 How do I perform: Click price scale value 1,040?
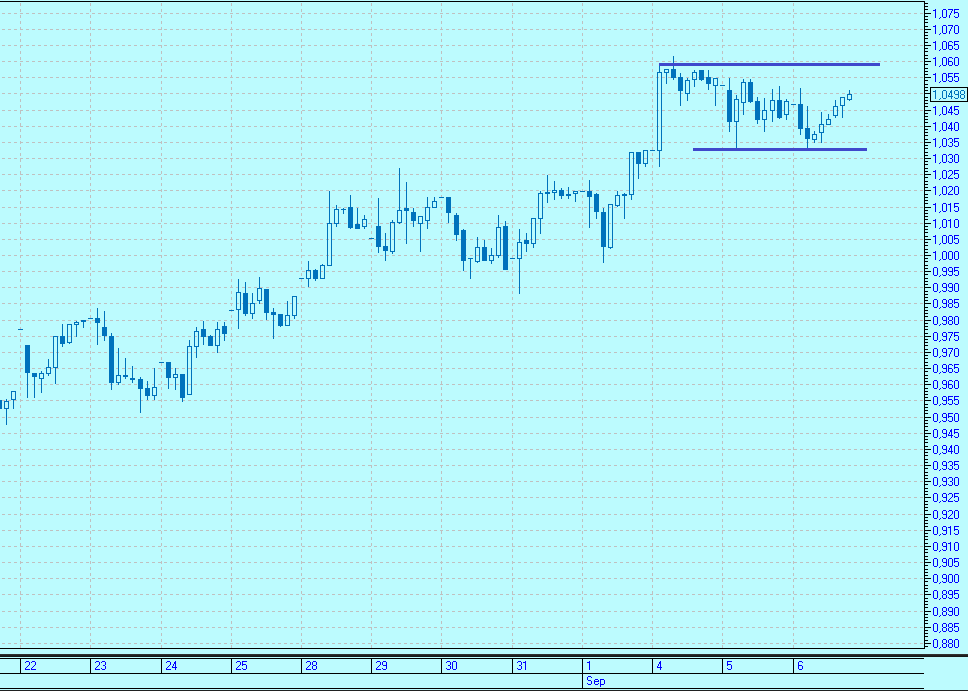pyautogui.click(x=946, y=127)
